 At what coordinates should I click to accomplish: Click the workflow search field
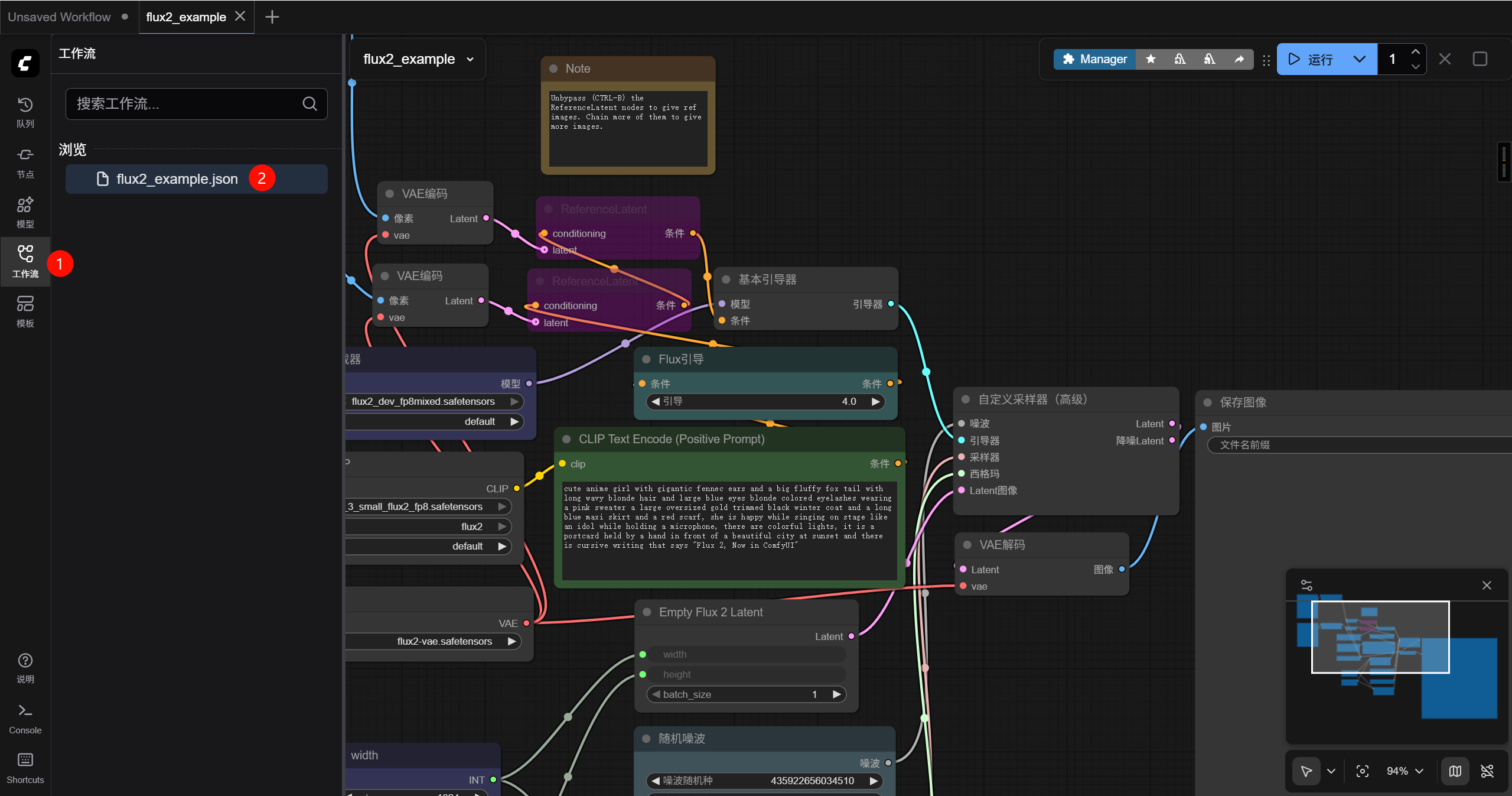pos(189,104)
